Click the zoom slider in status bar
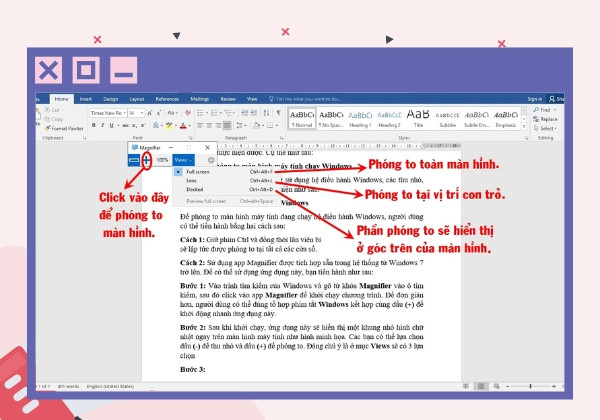Screen dimensions: 600x420 coord(530,386)
